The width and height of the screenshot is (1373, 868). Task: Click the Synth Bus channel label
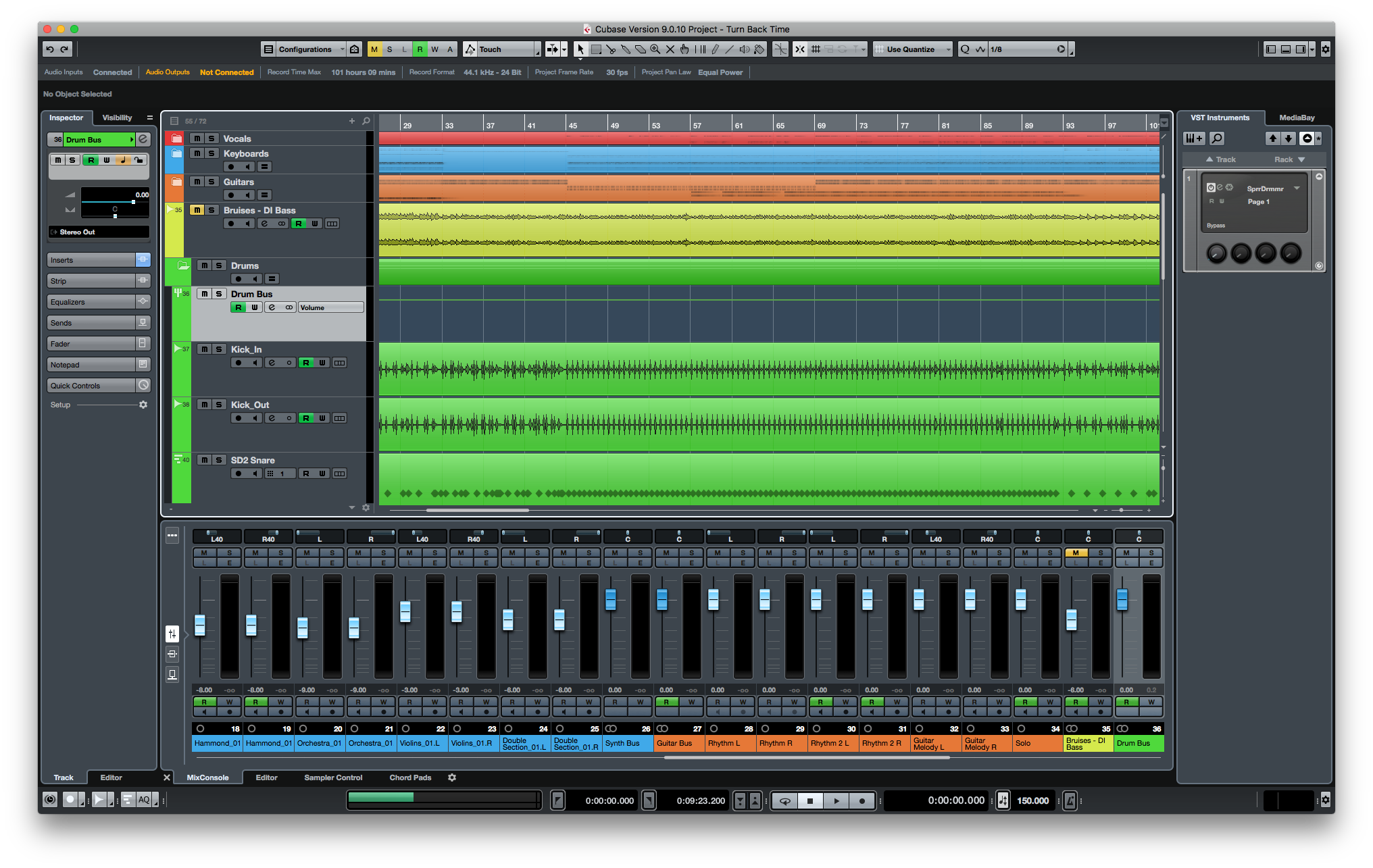[628, 743]
